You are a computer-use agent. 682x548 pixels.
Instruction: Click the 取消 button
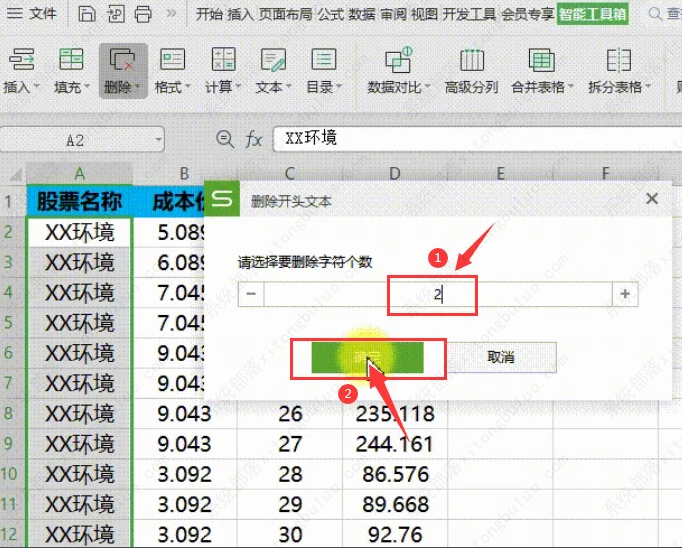(x=501, y=358)
